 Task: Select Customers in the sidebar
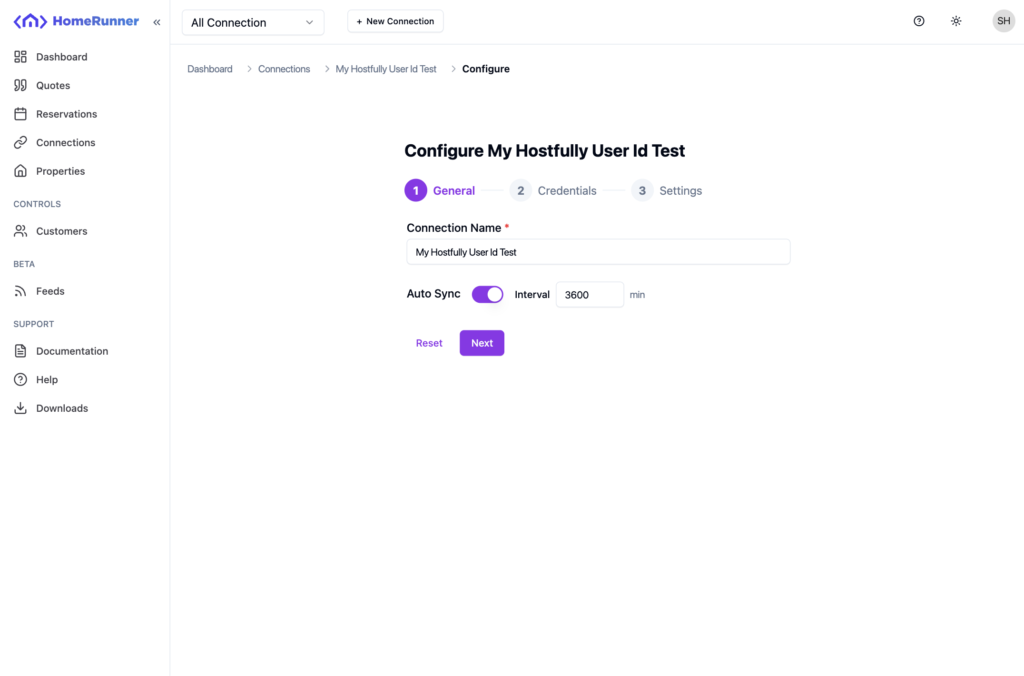pyautogui.click(x=61, y=231)
